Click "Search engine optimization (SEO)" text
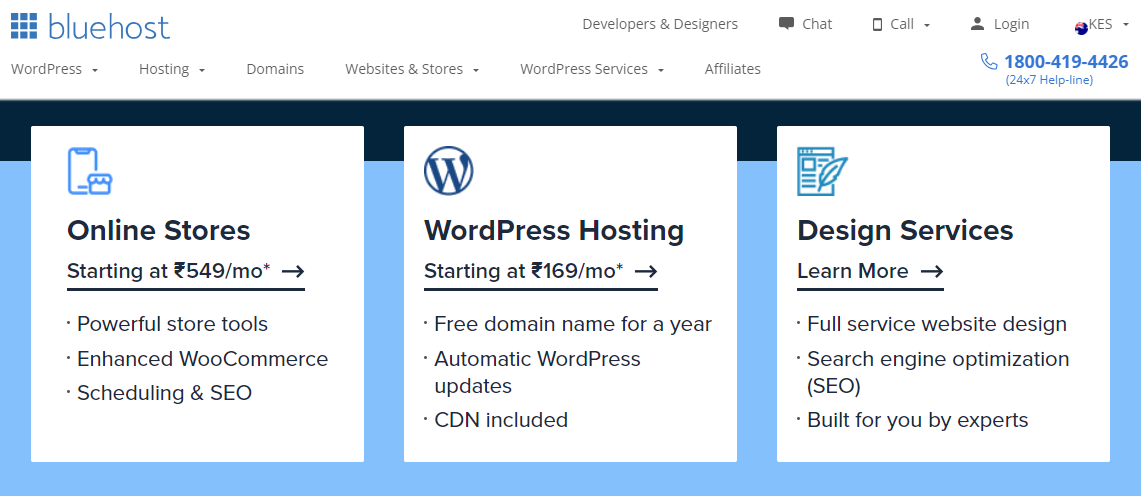Viewport: 1141px width, 496px height. [x=938, y=372]
